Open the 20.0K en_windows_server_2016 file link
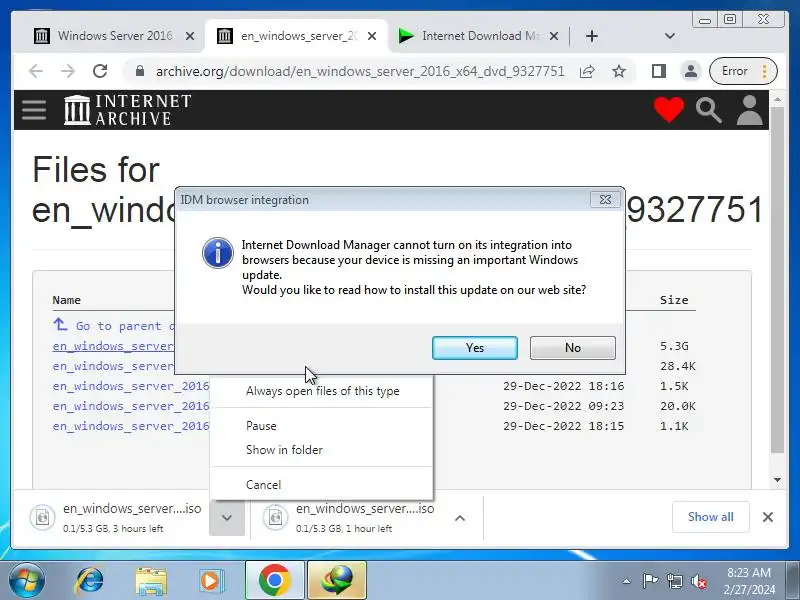800x600 pixels. click(x=131, y=406)
